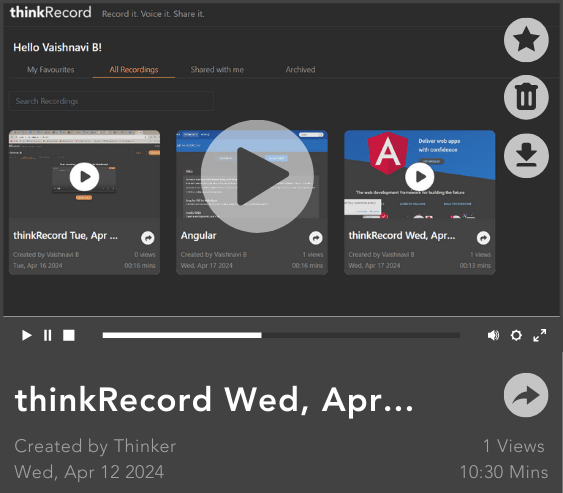Click the 10:30 Mins duration
This screenshot has width=563, height=493.
coord(504,472)
